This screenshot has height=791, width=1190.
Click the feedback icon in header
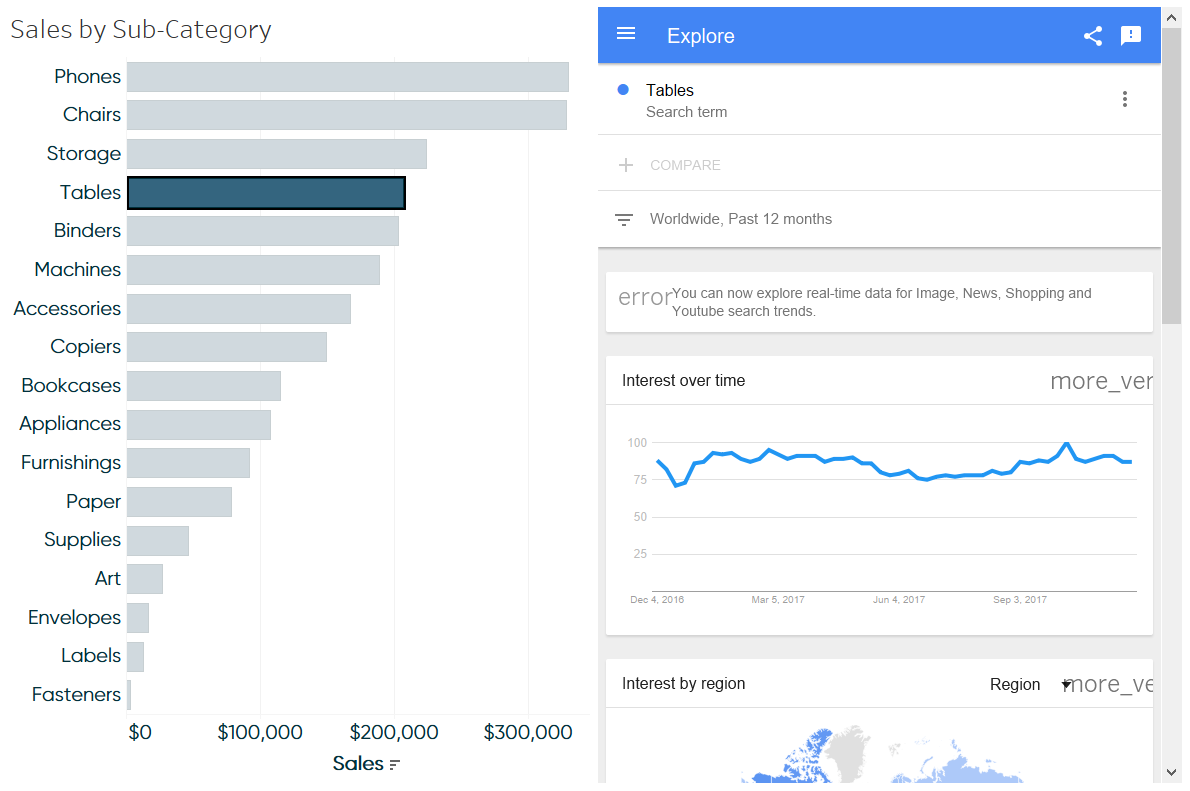click(x=1131, y=36)
